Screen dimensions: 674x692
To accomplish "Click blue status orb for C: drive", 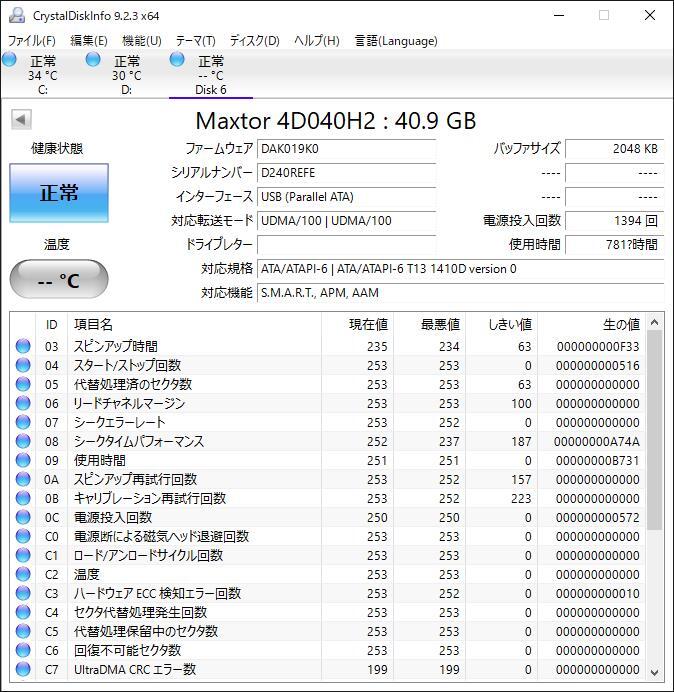I will [9, 59].
